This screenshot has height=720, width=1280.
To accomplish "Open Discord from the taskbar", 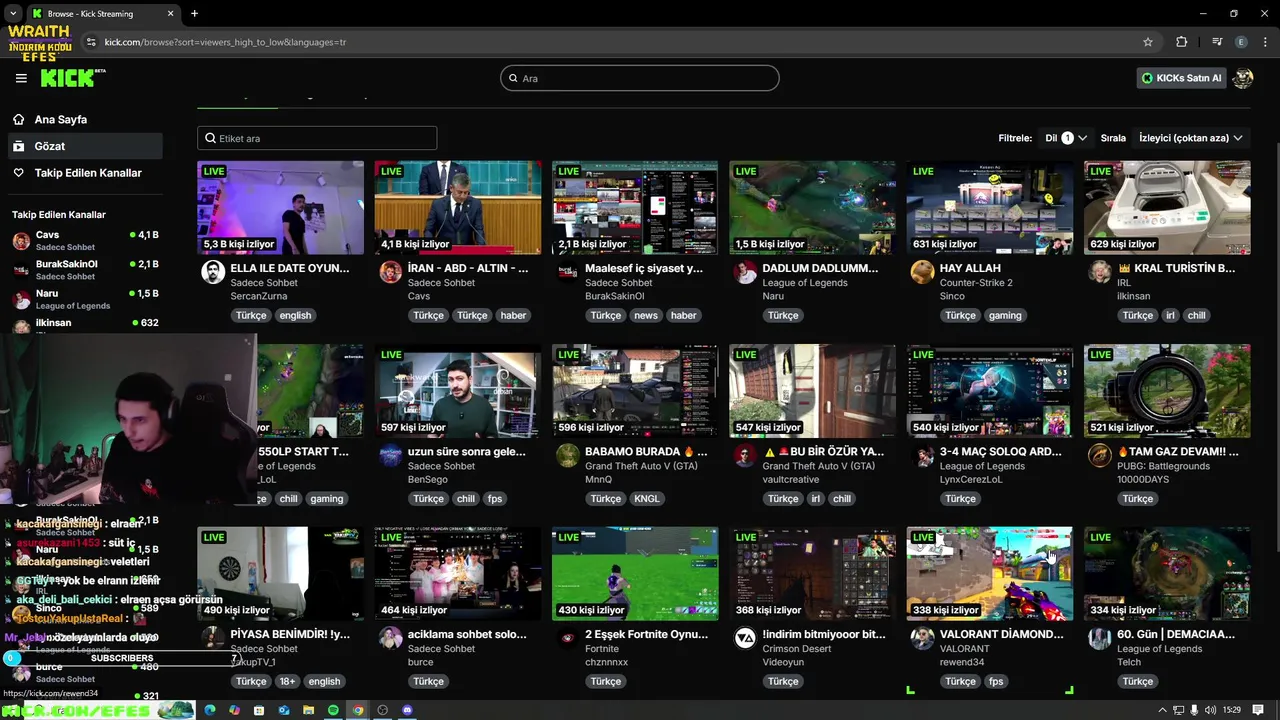I will click(407, 710).
